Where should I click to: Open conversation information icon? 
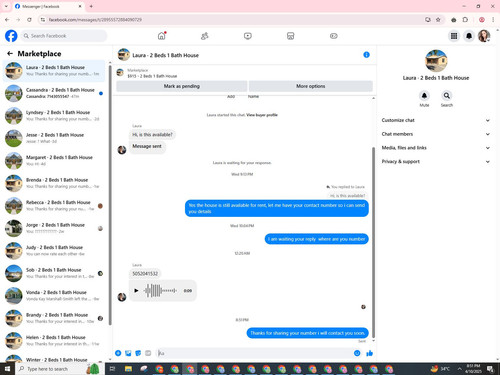366,55
